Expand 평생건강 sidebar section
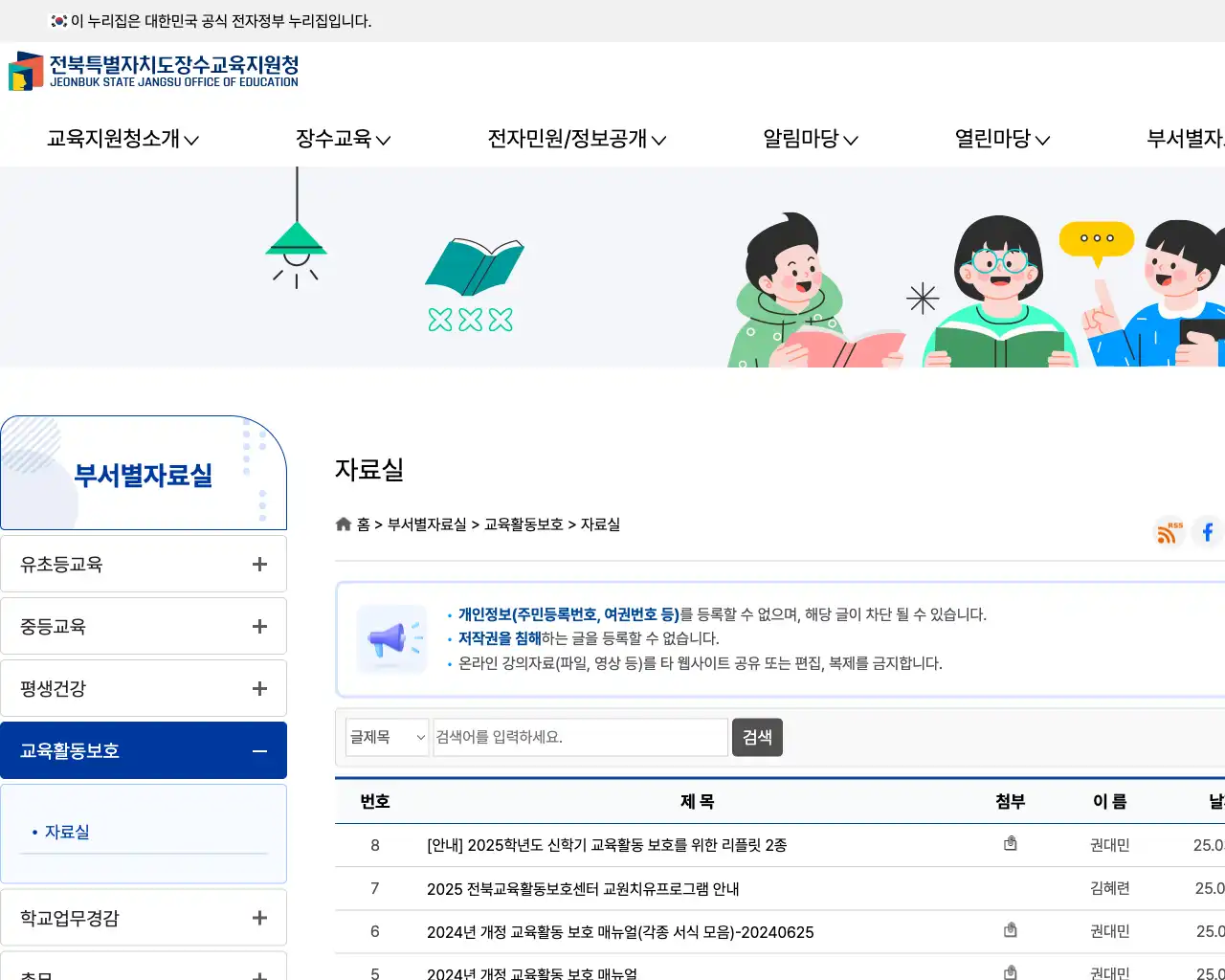 tap(144, 688)
